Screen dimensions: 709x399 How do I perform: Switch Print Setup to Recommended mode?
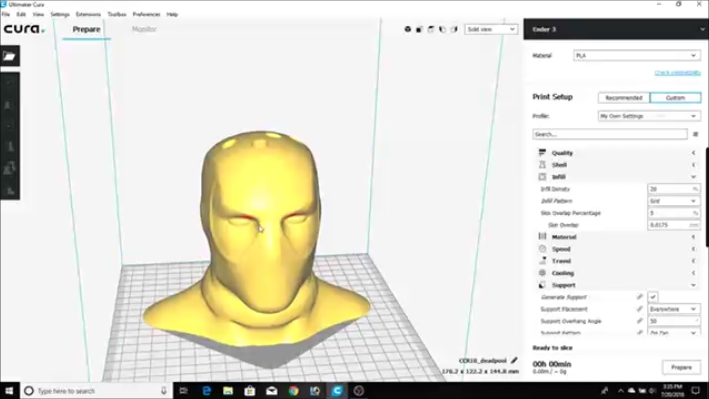click(624, 98)
